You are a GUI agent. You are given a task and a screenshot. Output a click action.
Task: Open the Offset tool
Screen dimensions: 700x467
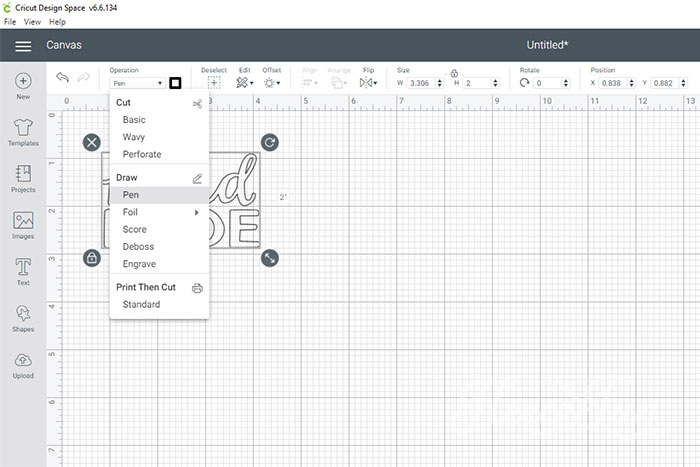tap(271, 83)
